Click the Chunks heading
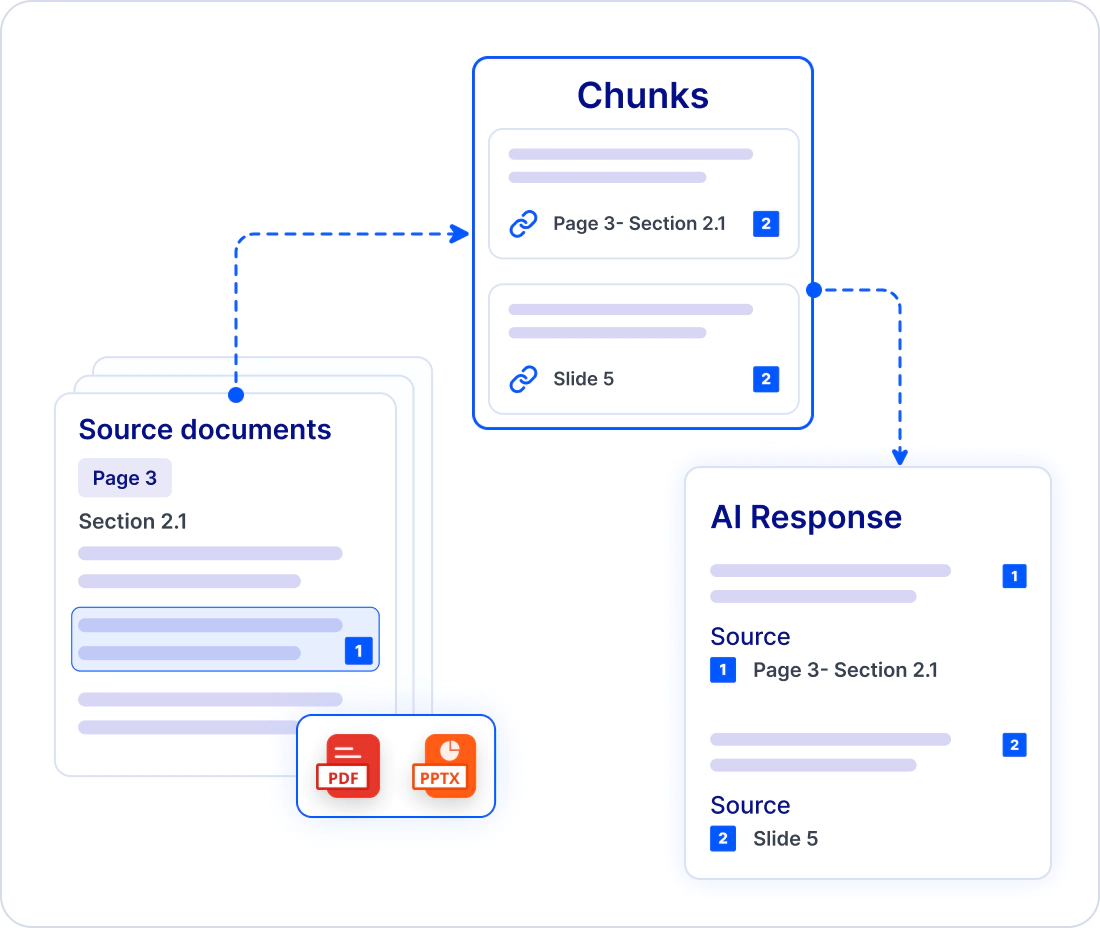 643,95
